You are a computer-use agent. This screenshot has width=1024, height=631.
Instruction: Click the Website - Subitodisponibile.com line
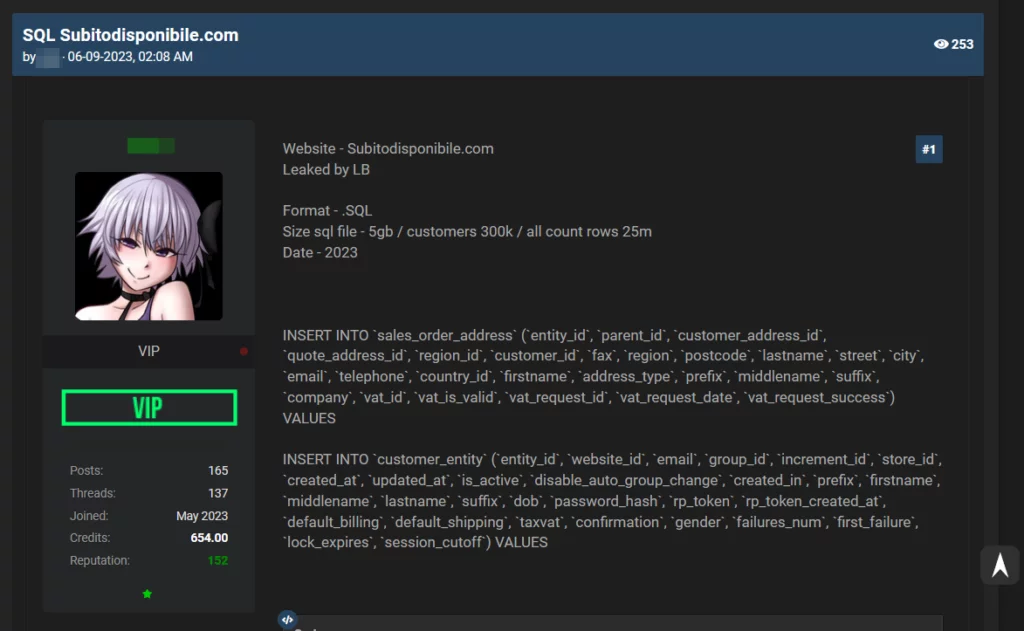coord(388,149)
